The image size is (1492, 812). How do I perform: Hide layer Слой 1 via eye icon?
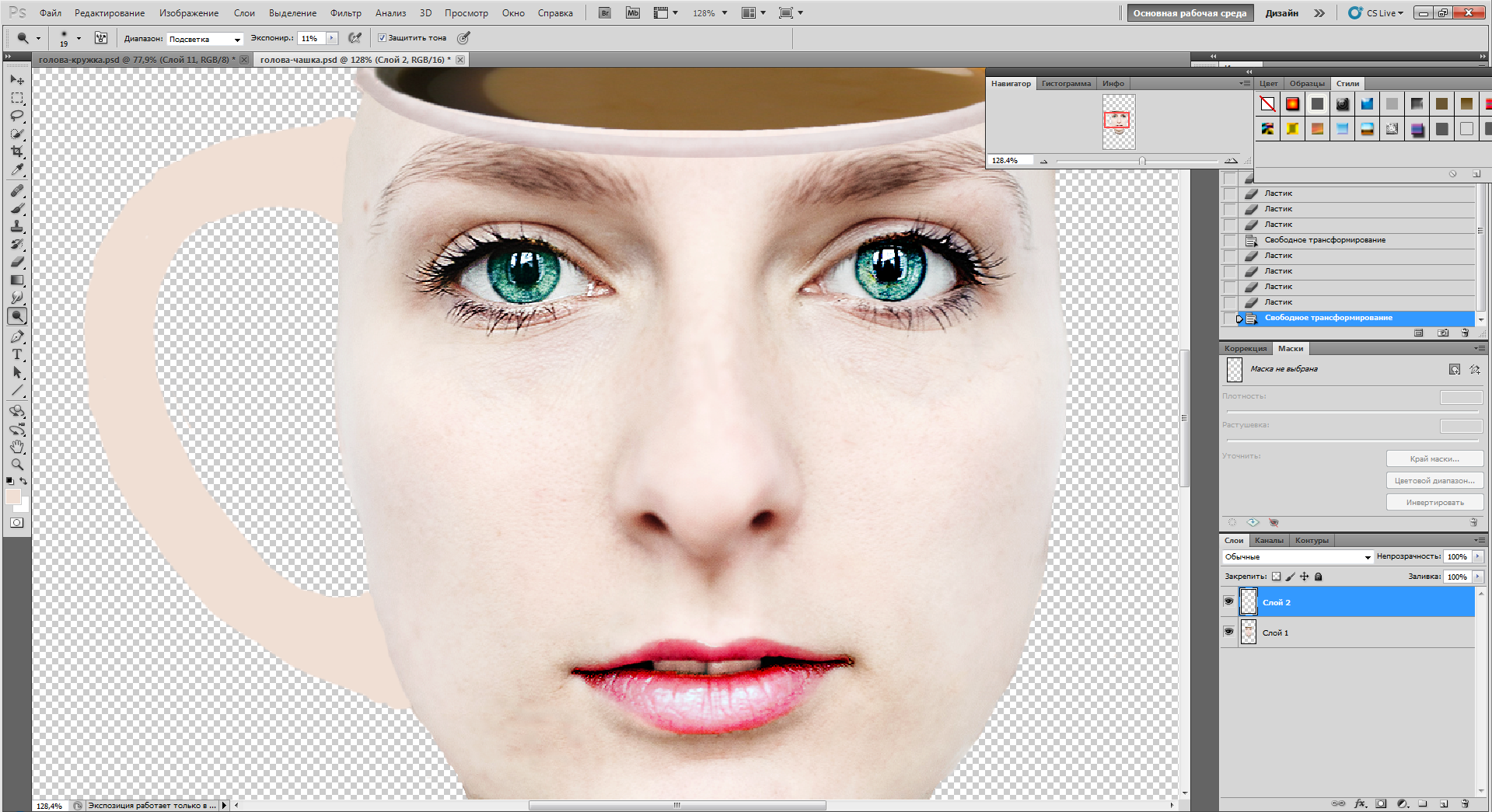[1228, 632]
